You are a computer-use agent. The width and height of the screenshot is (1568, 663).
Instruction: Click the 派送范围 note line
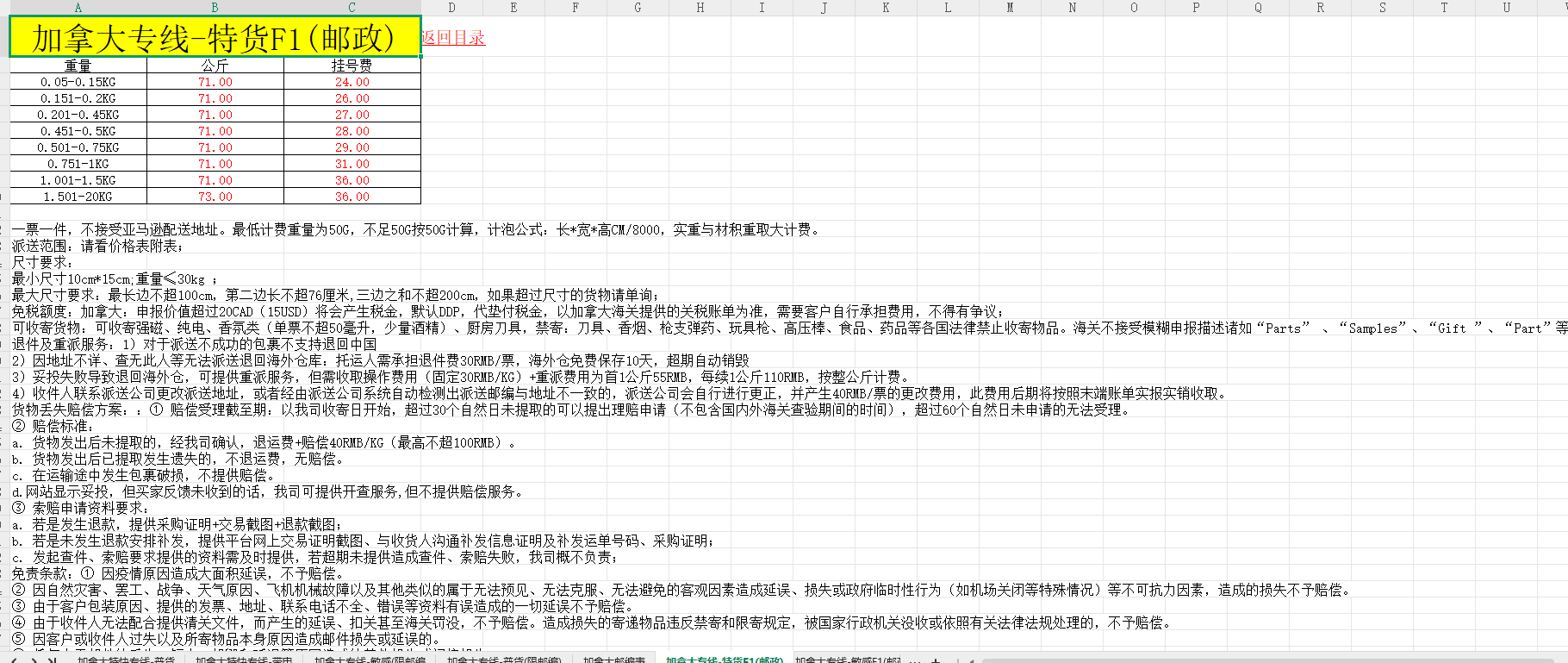point(97,246)
